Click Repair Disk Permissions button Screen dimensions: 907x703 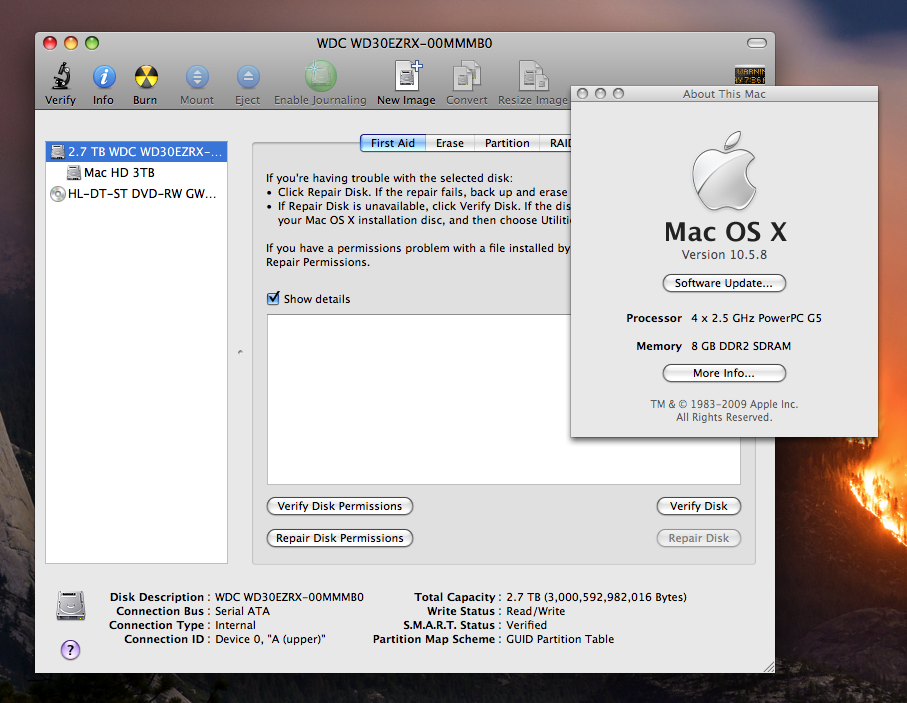pos(340,538)
